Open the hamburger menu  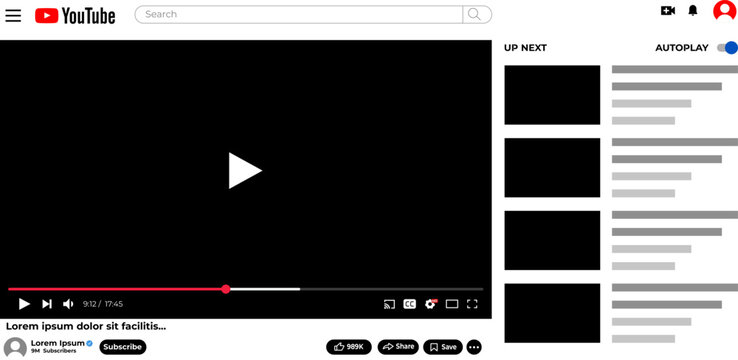tap(13, 16)
